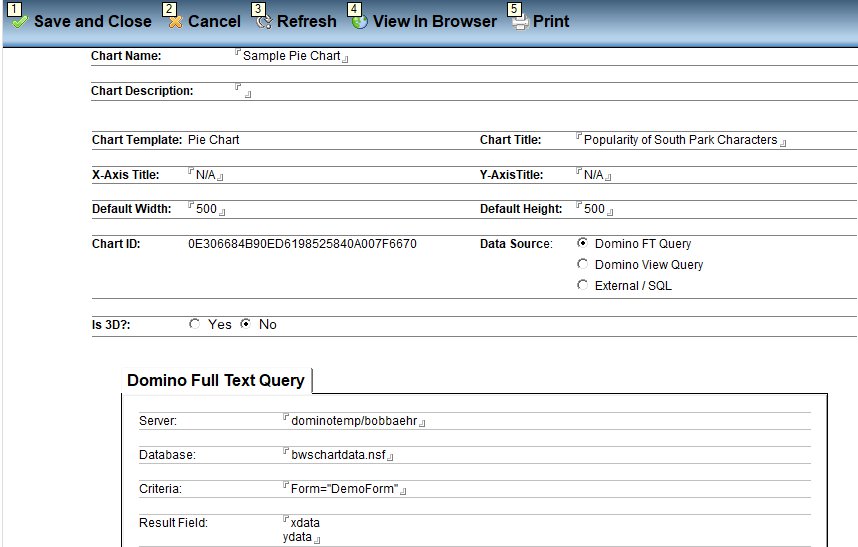Edit the Chart Name field
The width and height of the screenshot is (858, 547).
(x=291, y=56)
